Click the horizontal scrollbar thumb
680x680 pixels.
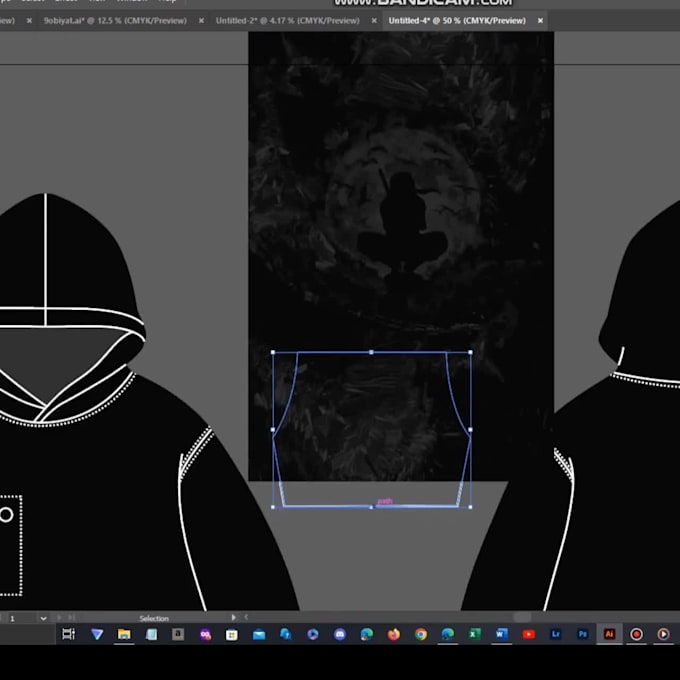click(x=522, y=617)
